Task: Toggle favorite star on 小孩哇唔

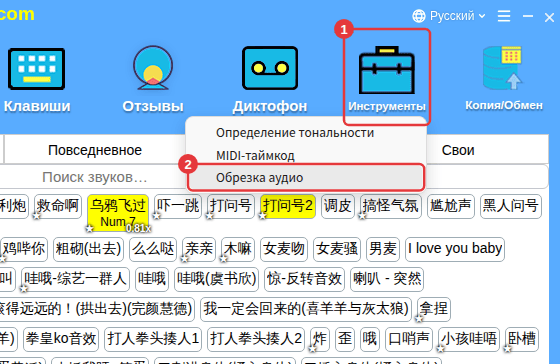Action: point(440,349)
